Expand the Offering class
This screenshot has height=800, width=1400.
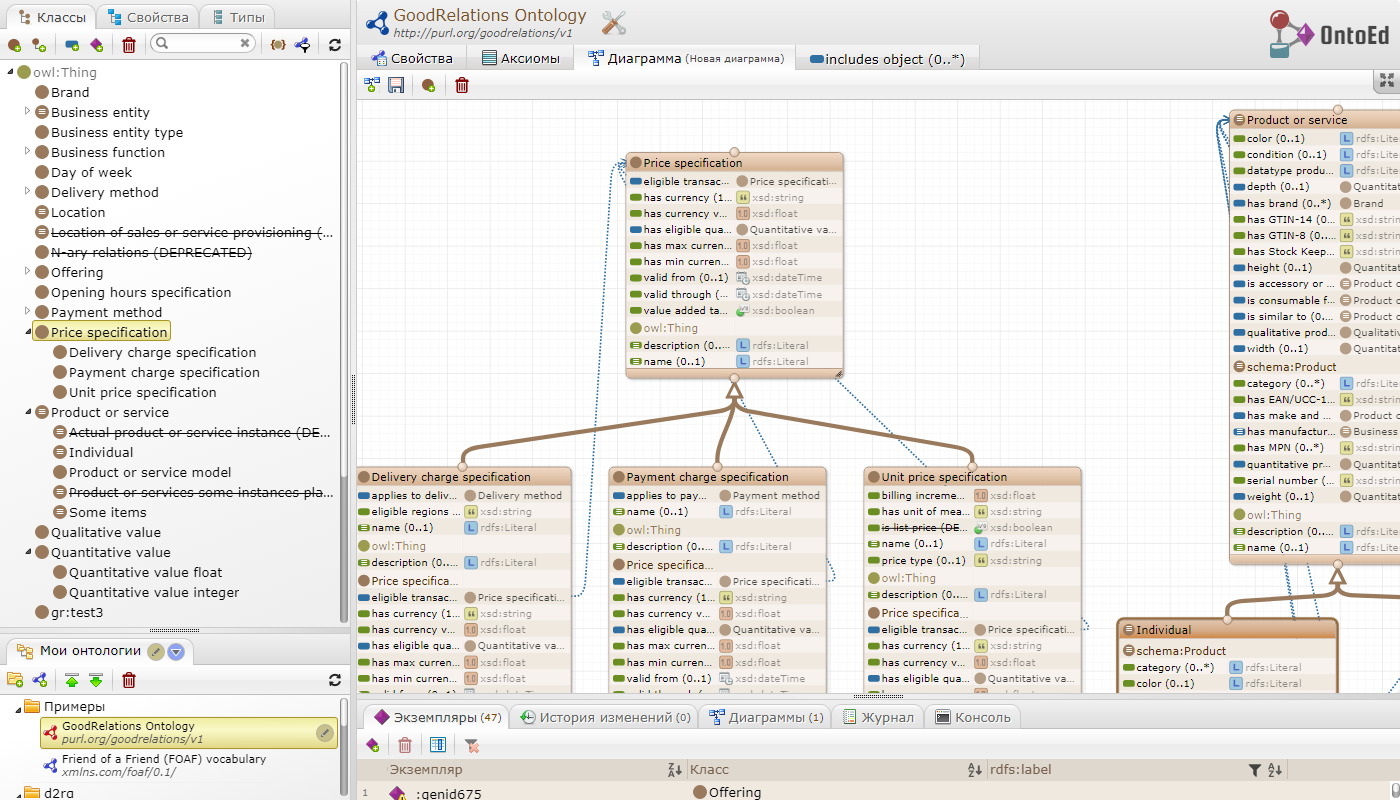point(28,271)
